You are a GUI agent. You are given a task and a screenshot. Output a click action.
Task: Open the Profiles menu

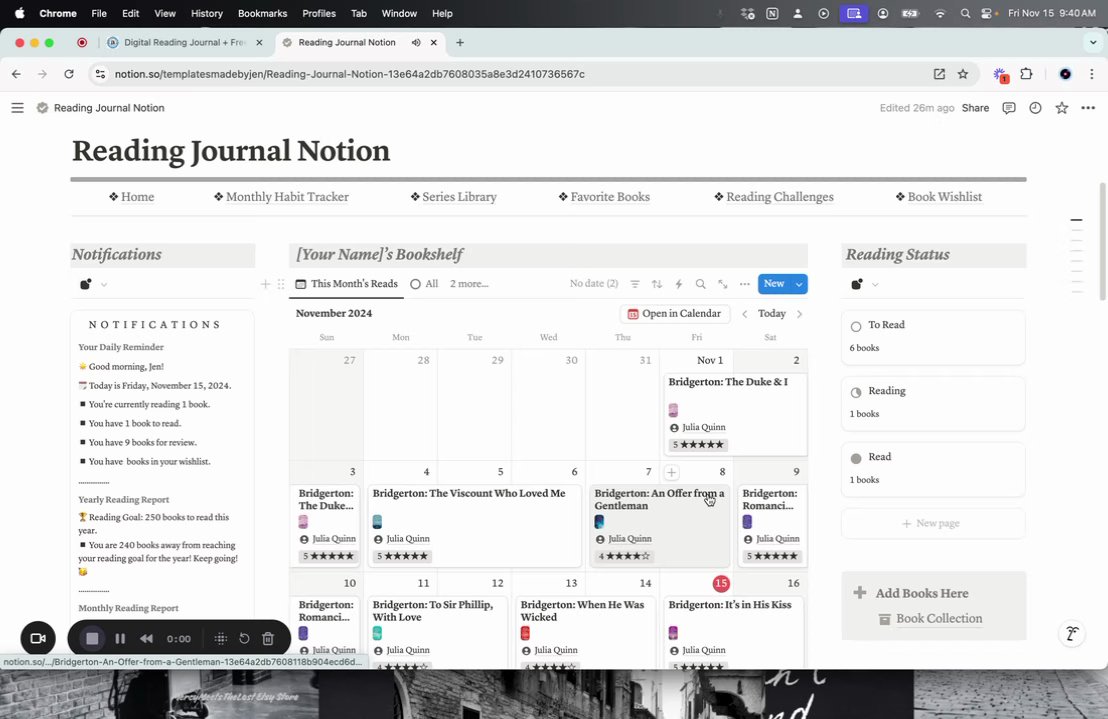tap(319, 13)
